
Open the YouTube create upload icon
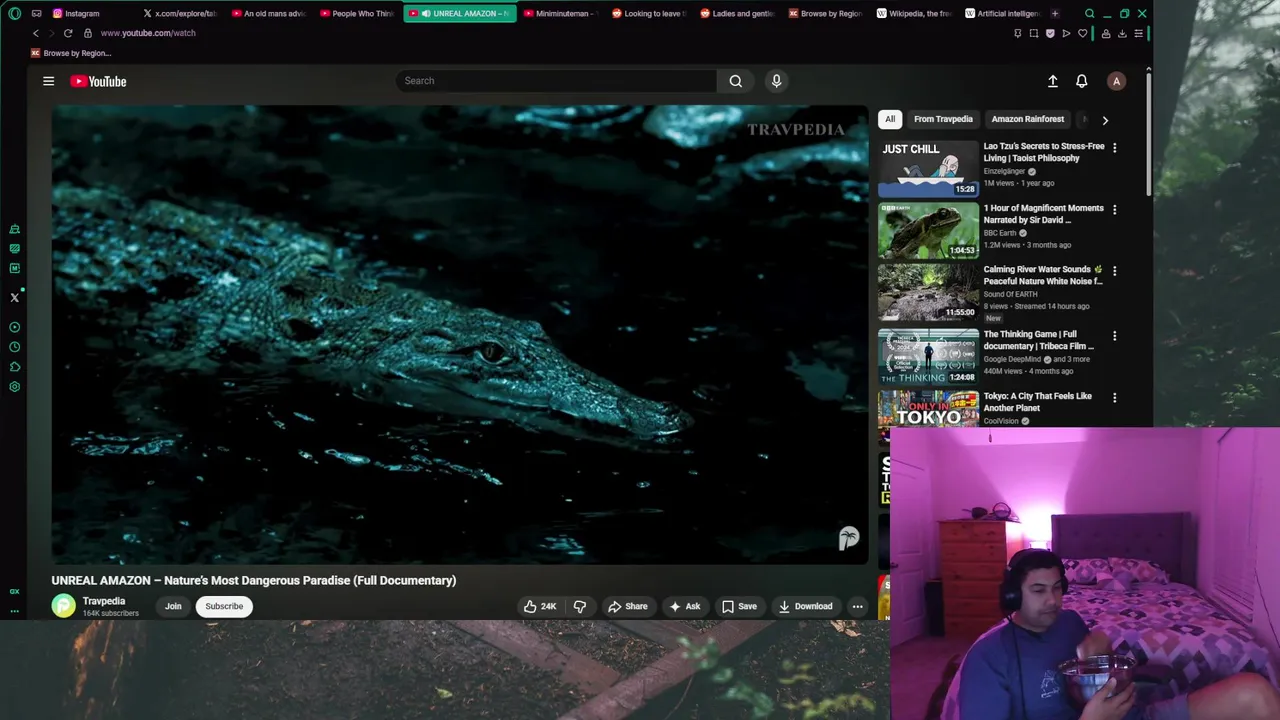click(x=1052, y=81)
